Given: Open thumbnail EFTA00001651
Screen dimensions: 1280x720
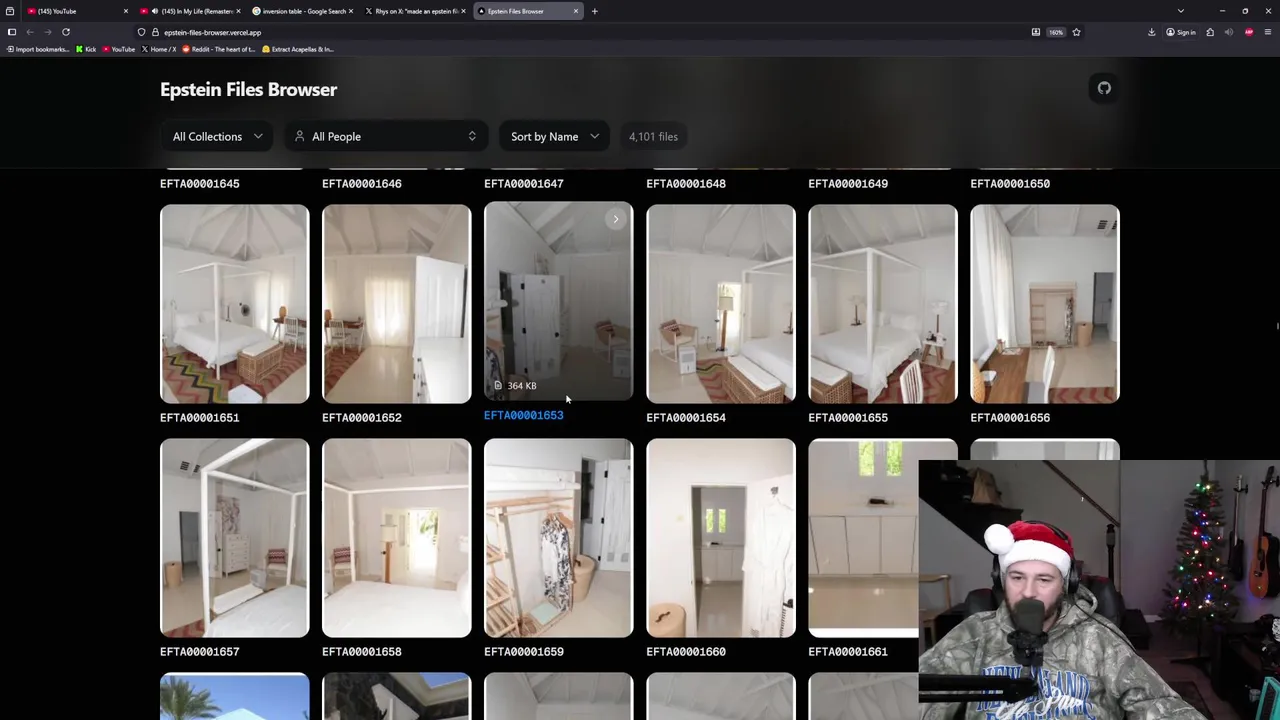Looking at the screenshot, I should pos(235,304).
